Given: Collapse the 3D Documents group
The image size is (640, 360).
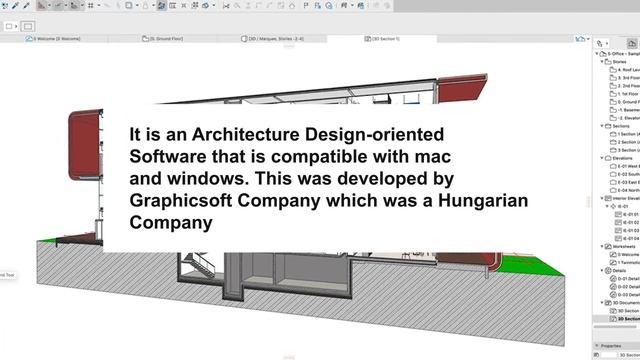Looking at the screenshot, I should (602, 303).
